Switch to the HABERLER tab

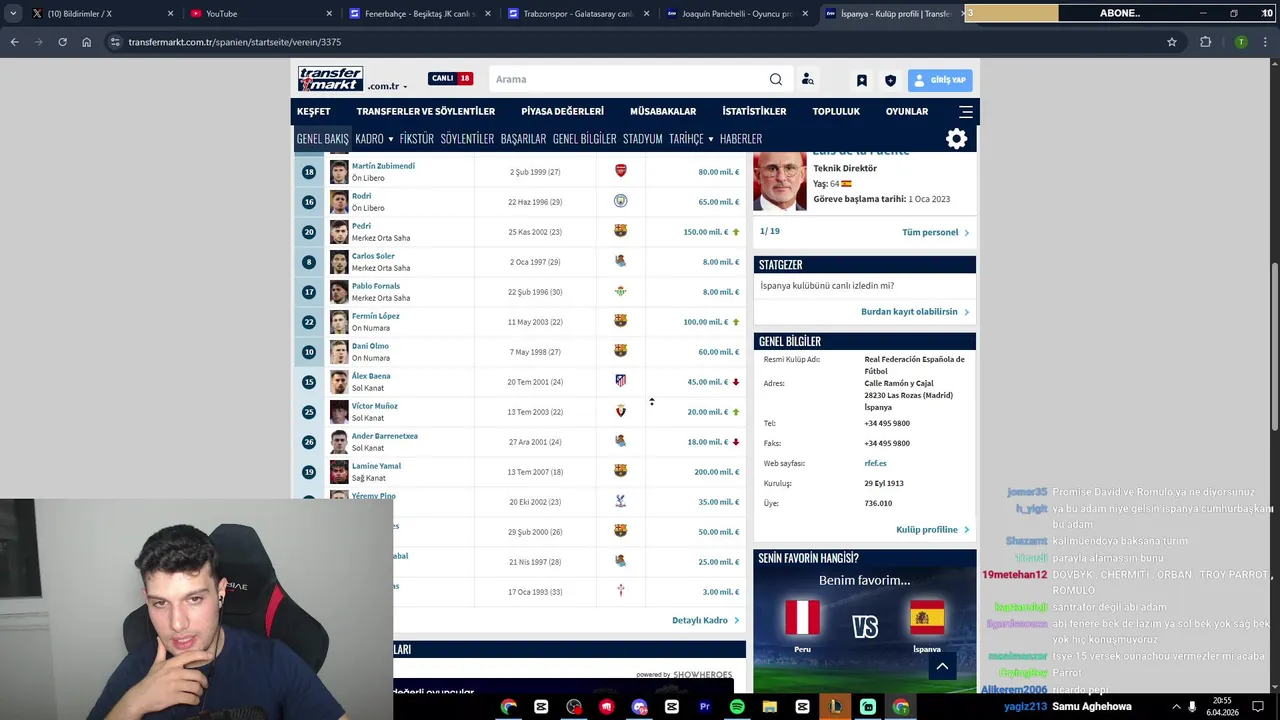tap(741, 139)
